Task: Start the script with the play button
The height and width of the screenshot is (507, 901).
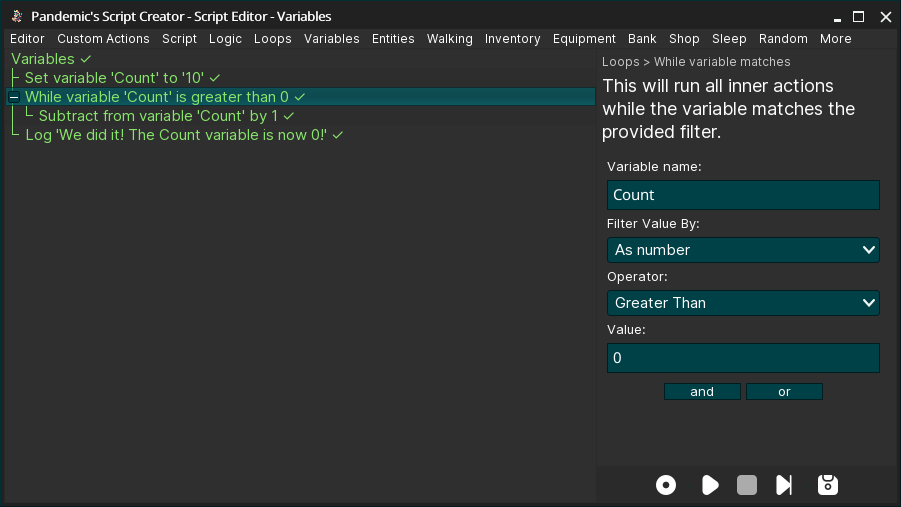Action: point(710,485)
